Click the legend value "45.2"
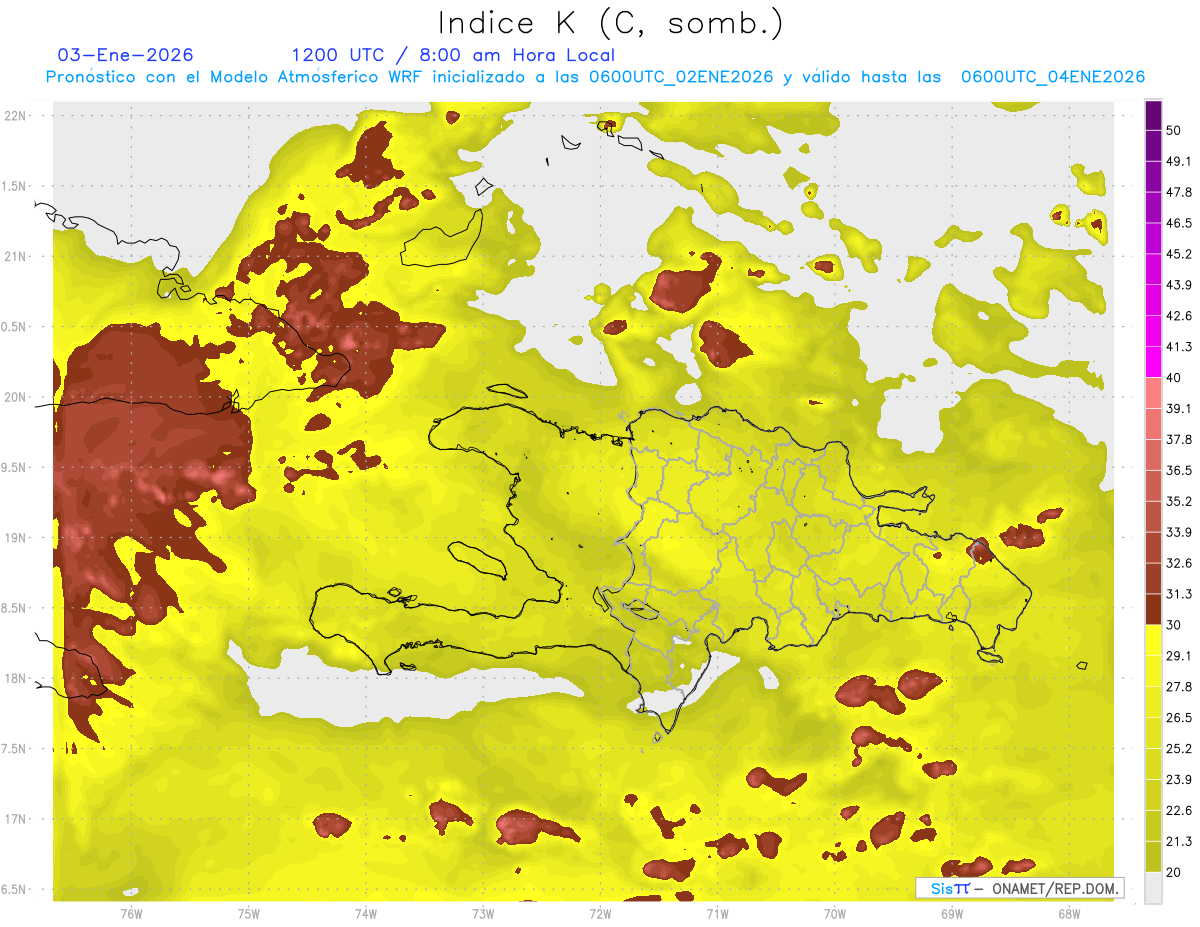The height and width of the screenshot is (927, 1200). [1180, 255]
